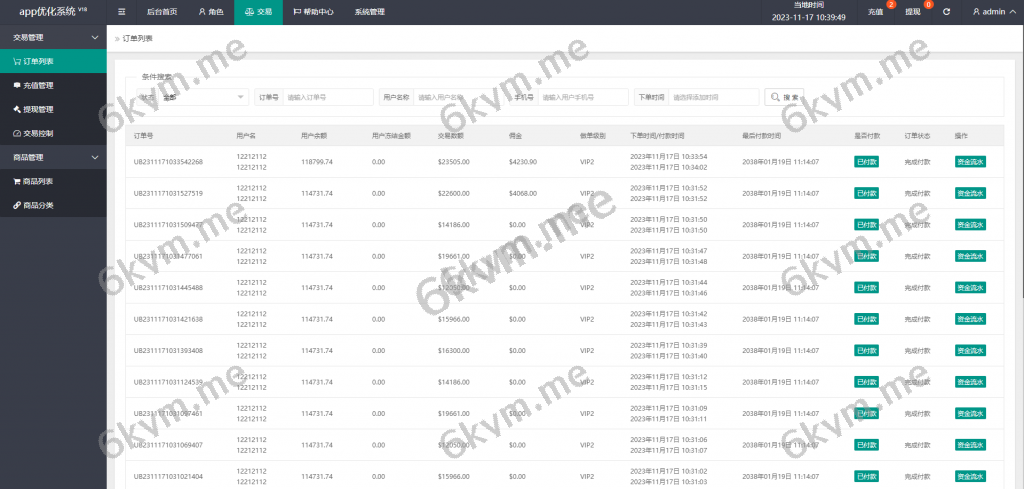Click the 提现 notification badge item
Screen dimensions: 1024x489
914,12
